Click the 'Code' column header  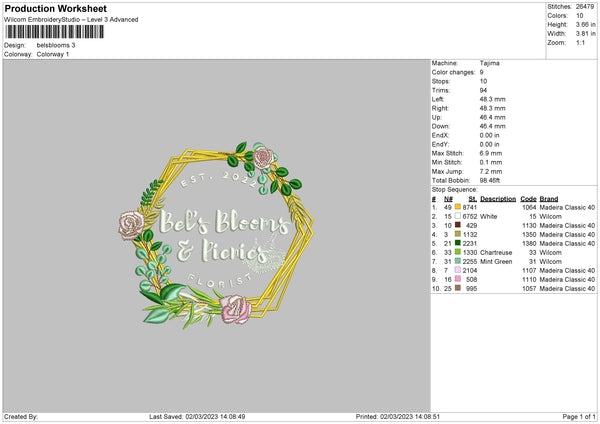coord(528,199)
